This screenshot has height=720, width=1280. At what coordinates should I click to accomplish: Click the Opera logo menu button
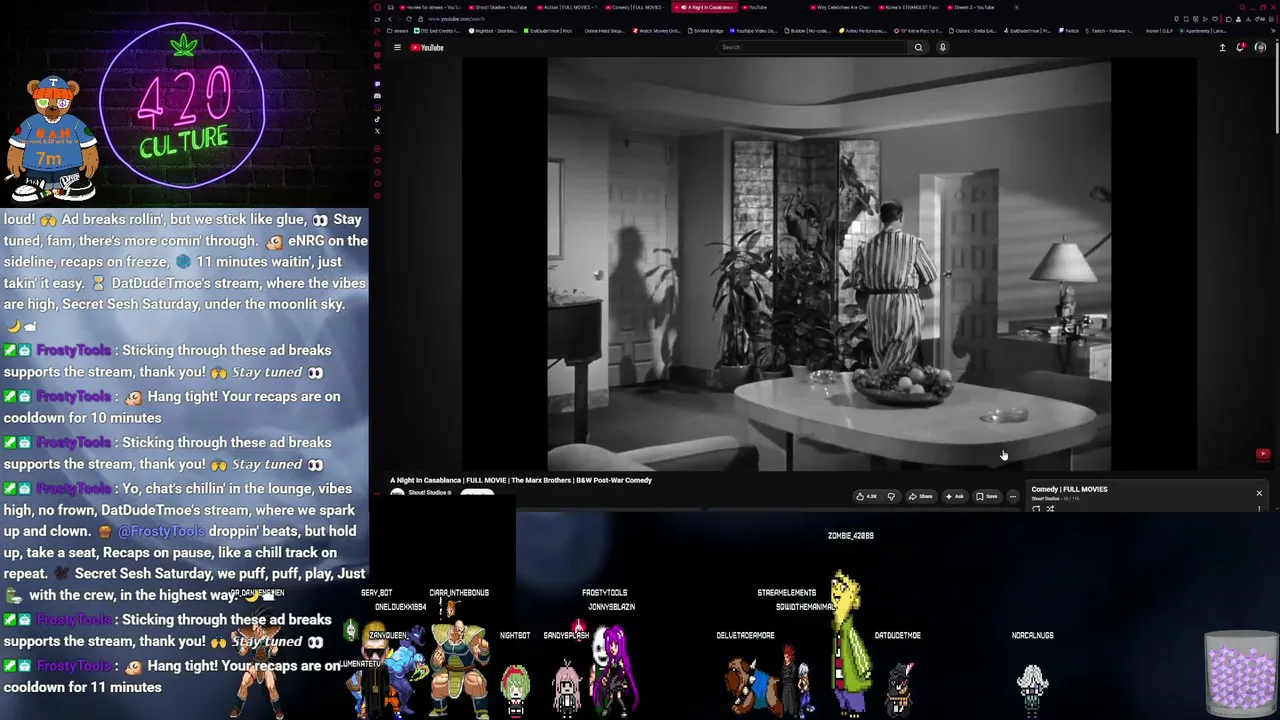pyautogui.click(x=377, y=7)
